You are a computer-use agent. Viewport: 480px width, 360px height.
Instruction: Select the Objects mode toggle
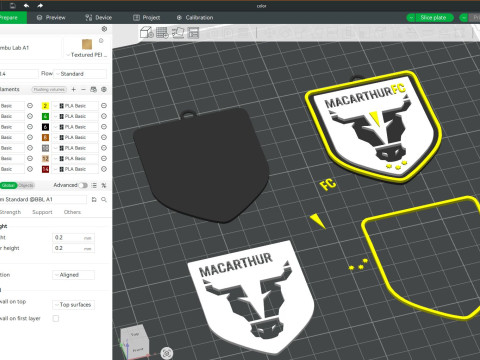point(26,185)
